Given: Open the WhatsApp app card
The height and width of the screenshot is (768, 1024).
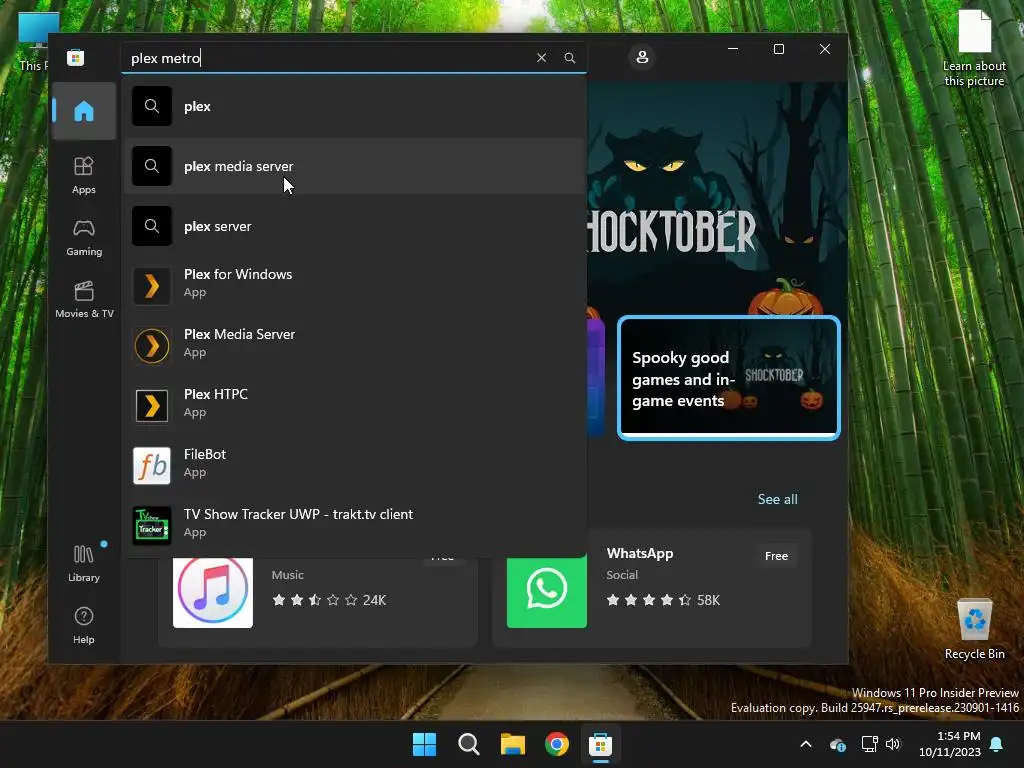Looking at the screenshot, I should [x=652, y=588].
